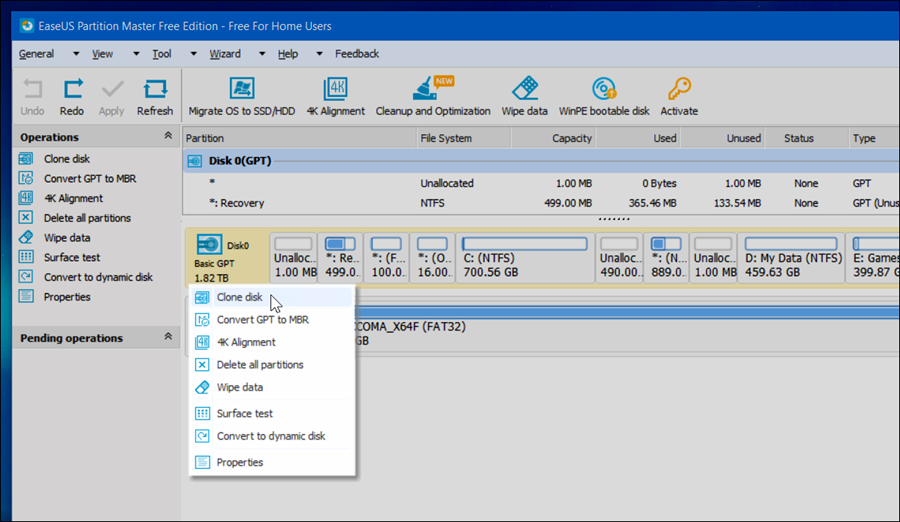Screen dimensions: 900x522
Task: Collapse the Operations panel
Action: [x=168, y=137]
